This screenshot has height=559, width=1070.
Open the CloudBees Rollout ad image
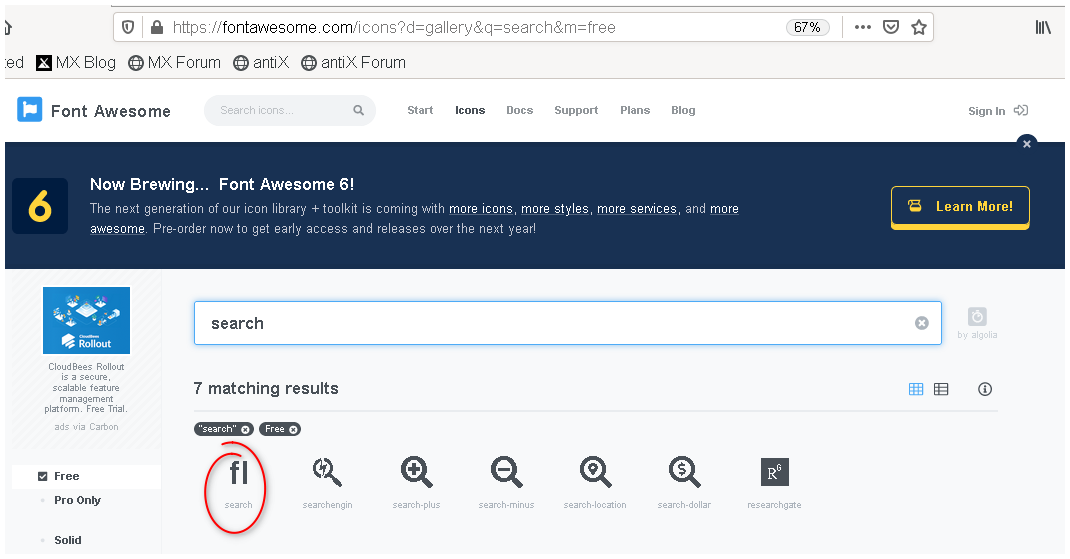(x=86, y=320)
